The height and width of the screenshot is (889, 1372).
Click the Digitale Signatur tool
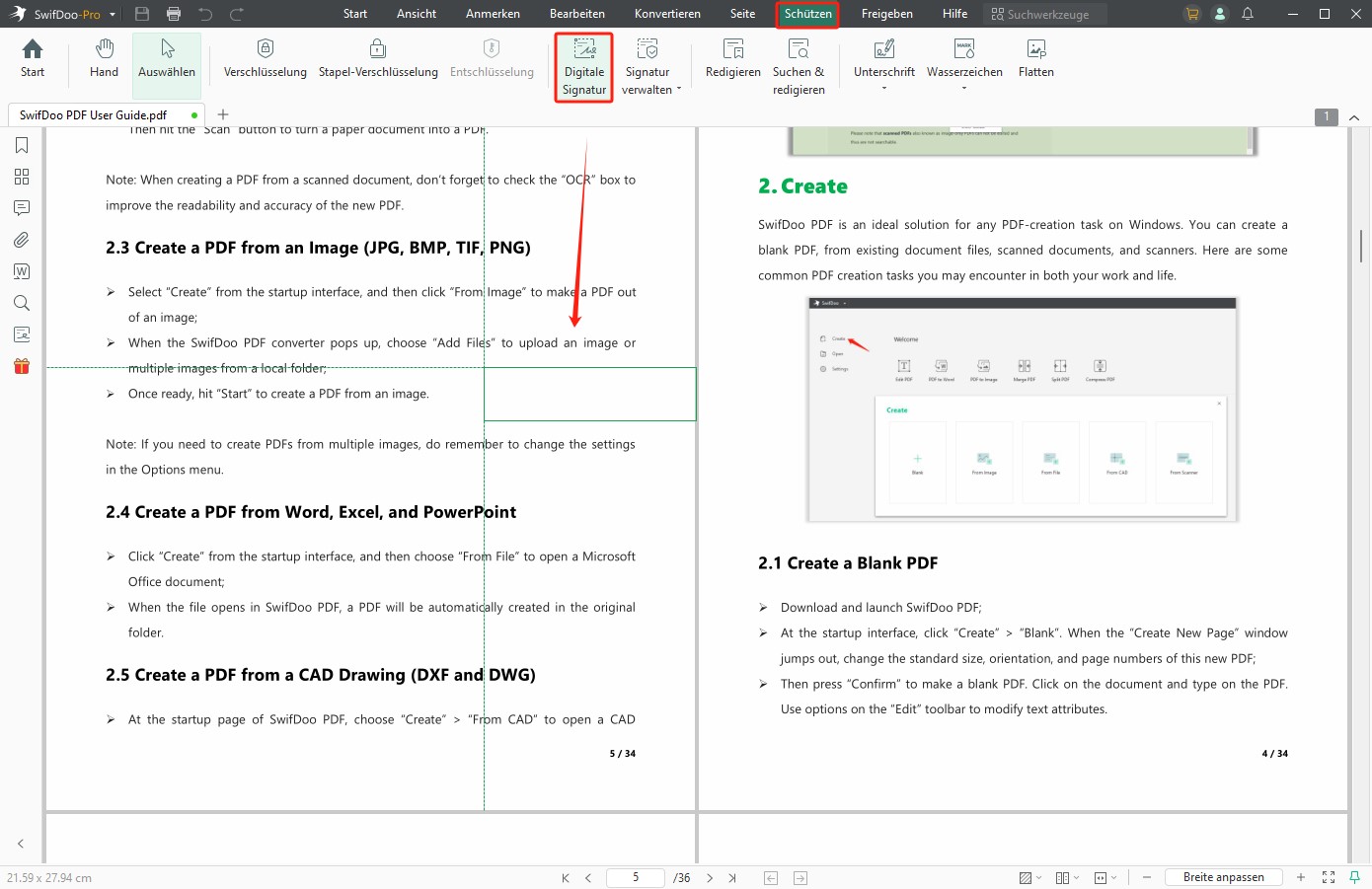[x=584, y=67]
